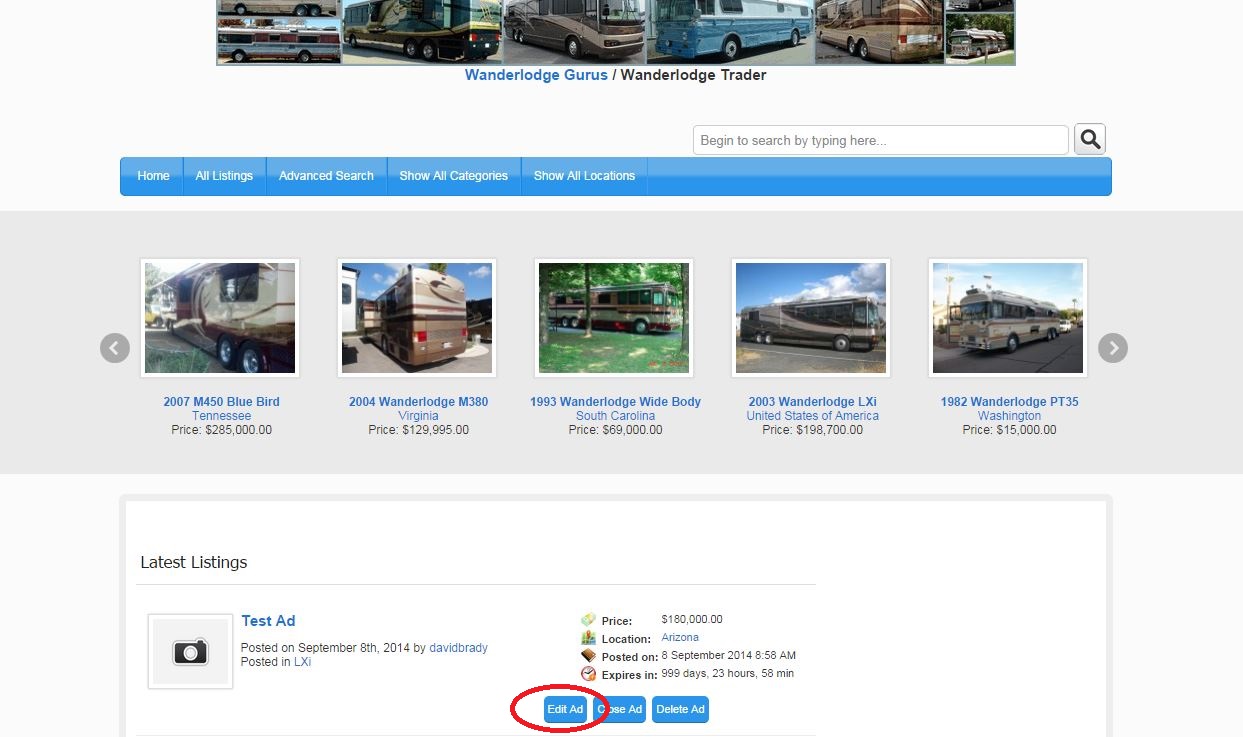Open the All Listings menu item
Viewport: 1243px width, 737px height.
pos(224,176)
